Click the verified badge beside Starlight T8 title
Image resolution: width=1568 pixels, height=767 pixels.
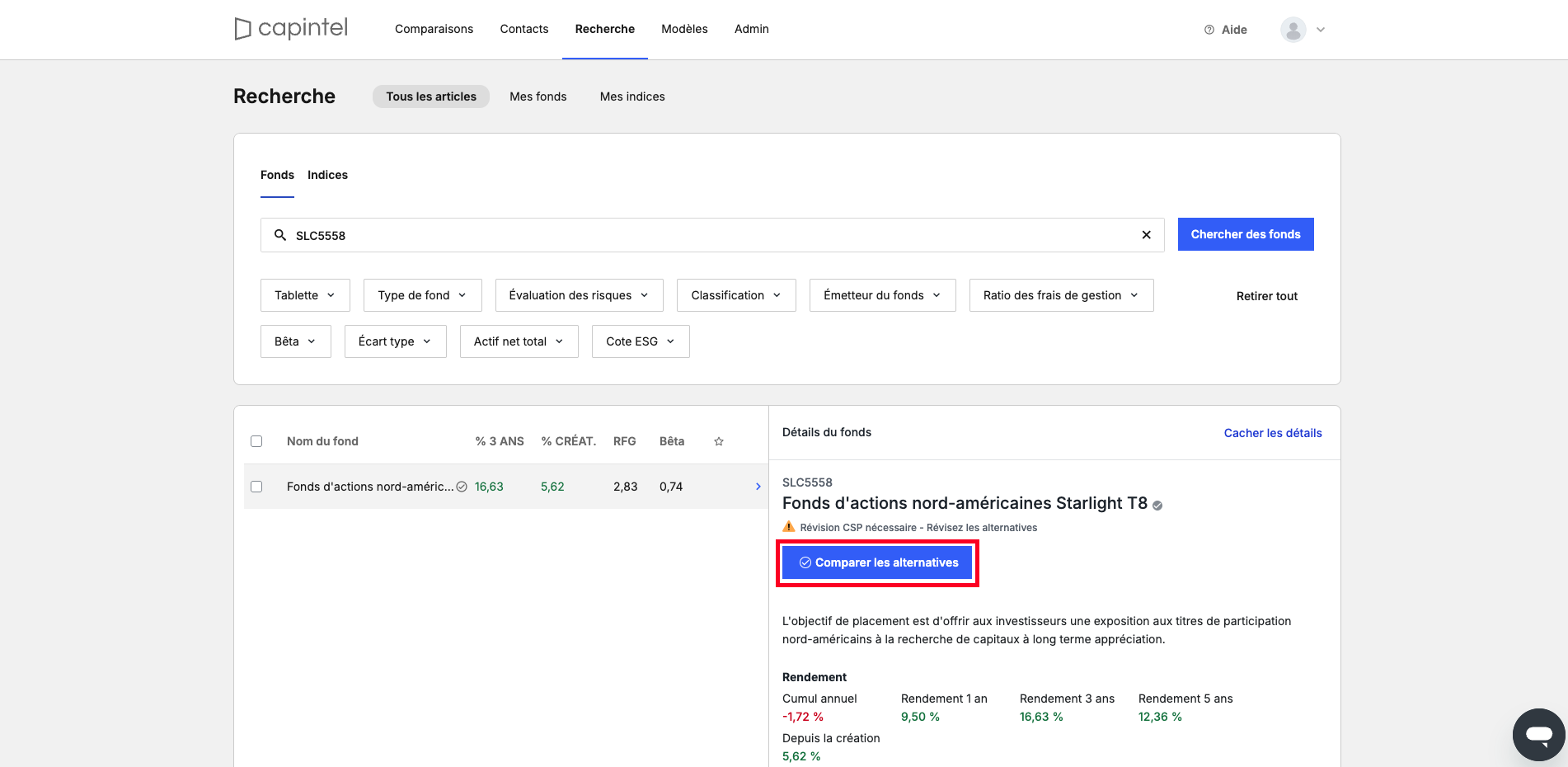pyautogui.click(x=1157, y=506)
